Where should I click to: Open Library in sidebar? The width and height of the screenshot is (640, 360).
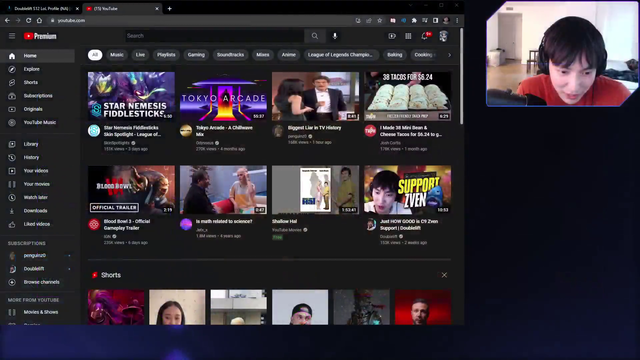coord(37,144)
